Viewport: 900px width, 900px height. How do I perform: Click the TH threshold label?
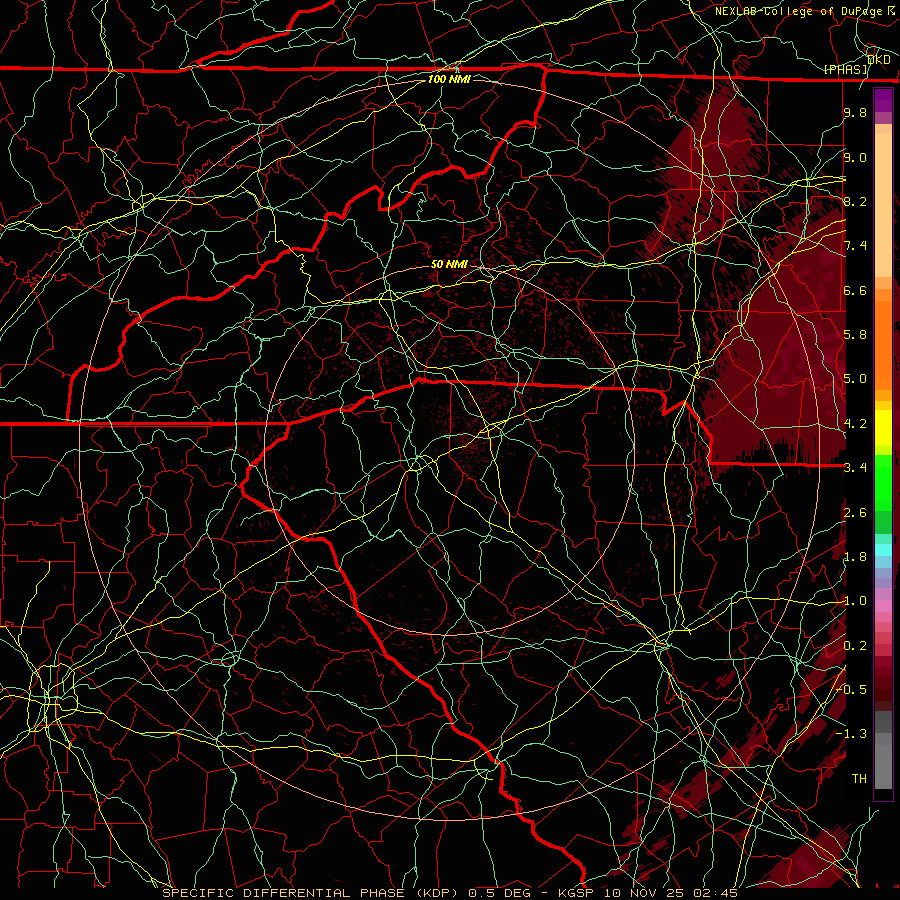click(x=859, y=778)
